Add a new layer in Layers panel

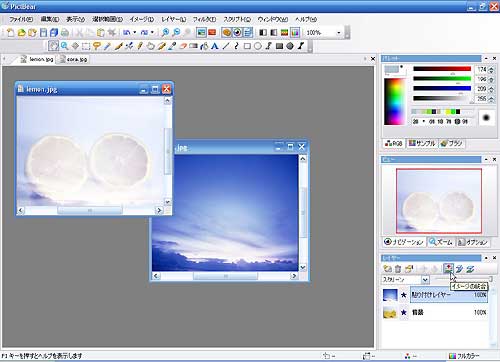pyautogui.click(x=387, y=269)
